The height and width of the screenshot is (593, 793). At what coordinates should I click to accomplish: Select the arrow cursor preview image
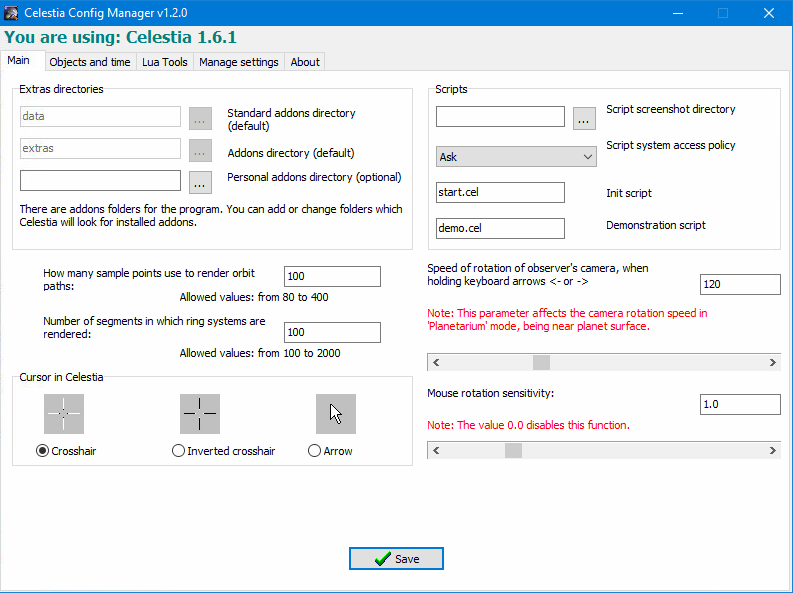(336, 414)
